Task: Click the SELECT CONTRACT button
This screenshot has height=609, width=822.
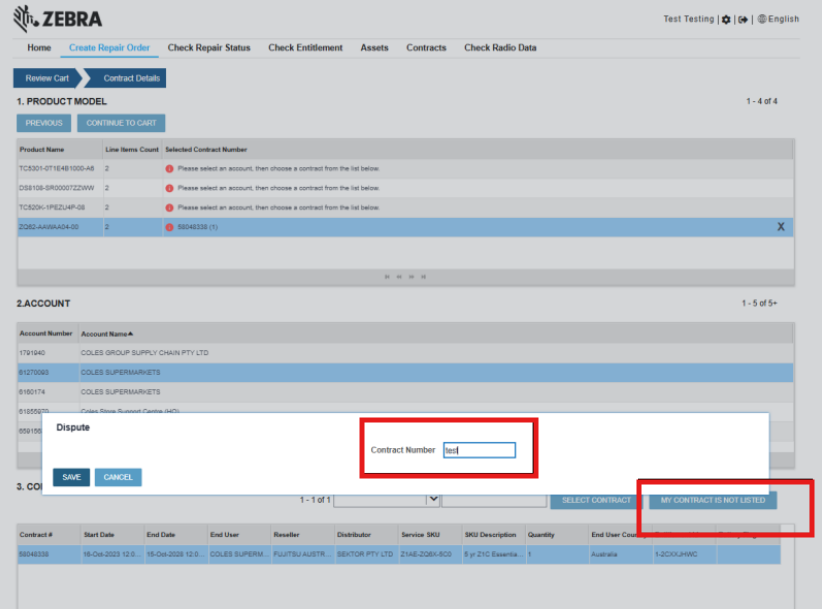Action: [x=597, y=501]
